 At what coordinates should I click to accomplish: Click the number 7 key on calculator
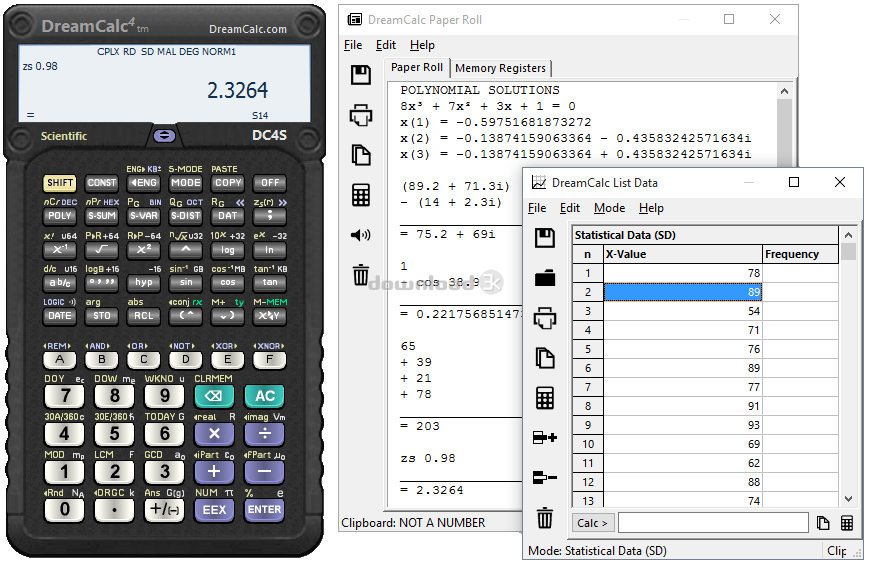click(65, 396)
